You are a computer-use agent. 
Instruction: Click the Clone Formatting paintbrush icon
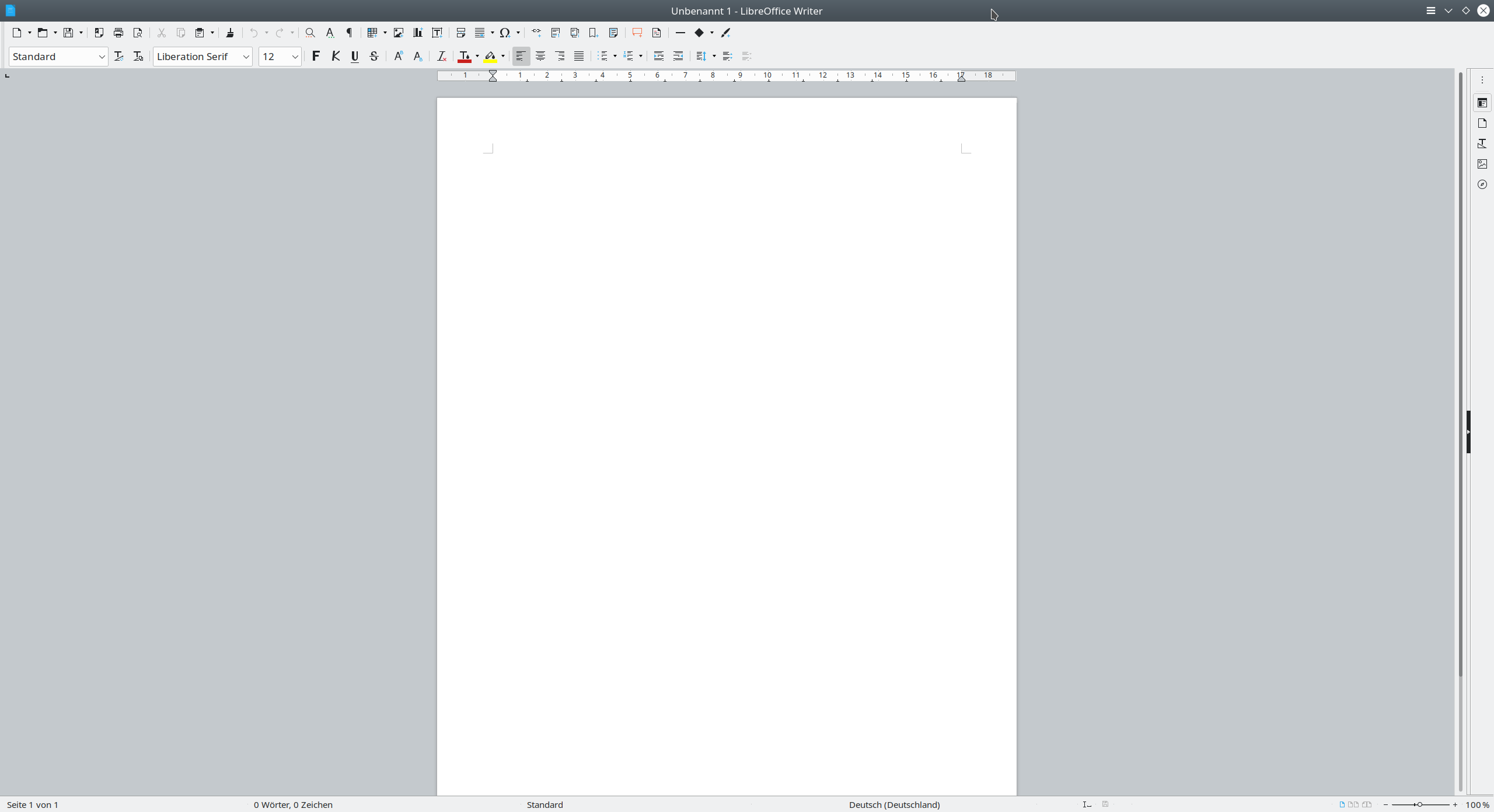[x=230, y=33]
